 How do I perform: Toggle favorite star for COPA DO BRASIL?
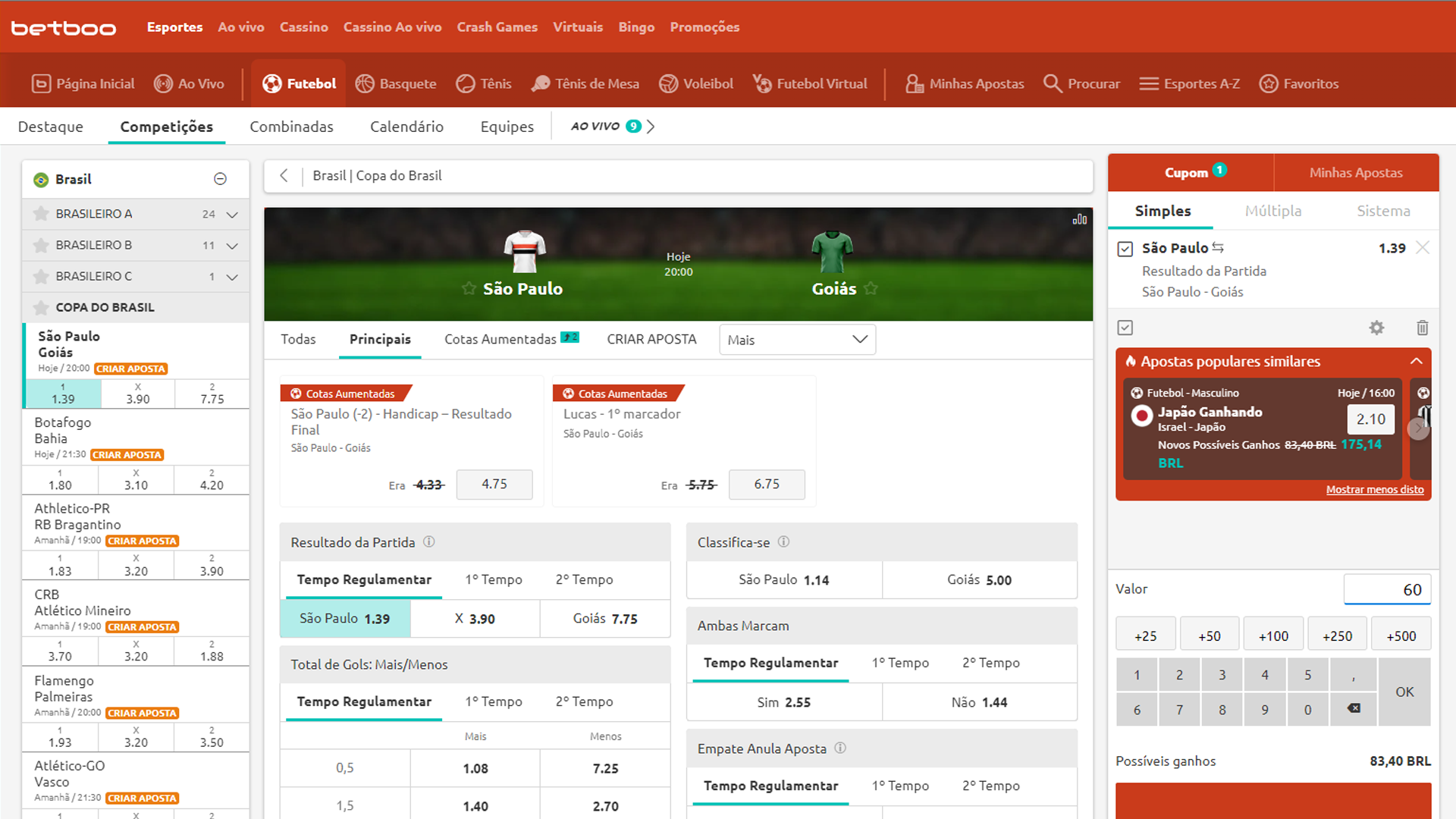click(41, 307)
